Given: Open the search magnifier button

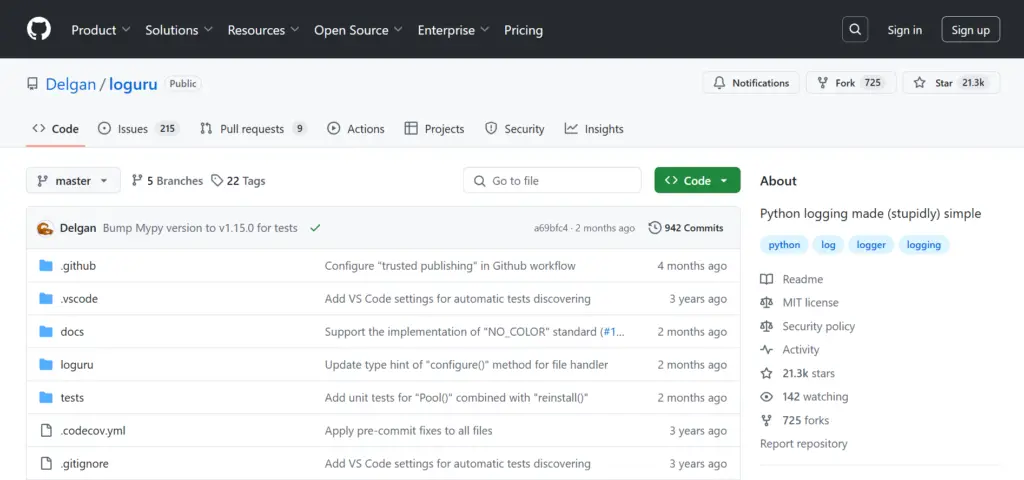Looking at the screenshot, I should pos(855,29).
